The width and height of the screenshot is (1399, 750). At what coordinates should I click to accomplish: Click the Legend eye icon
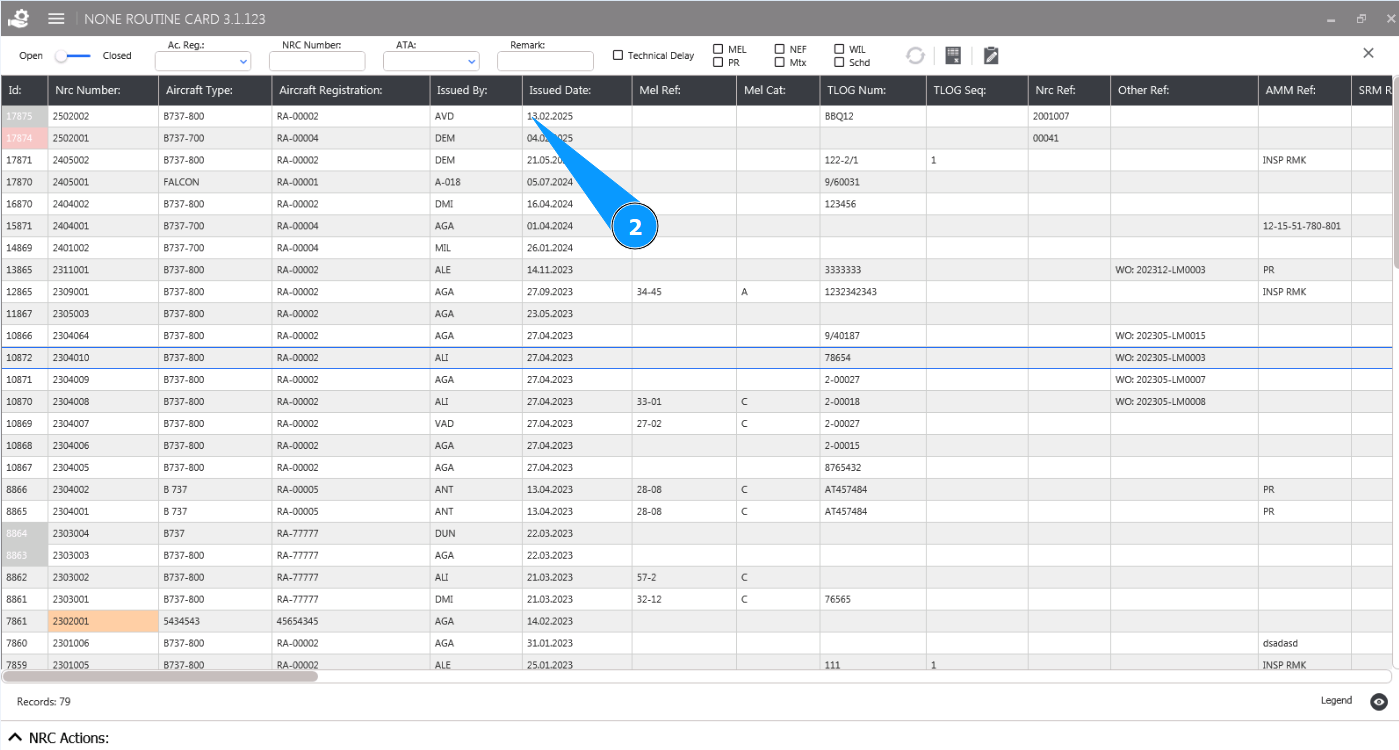[x=1379, y=702]
